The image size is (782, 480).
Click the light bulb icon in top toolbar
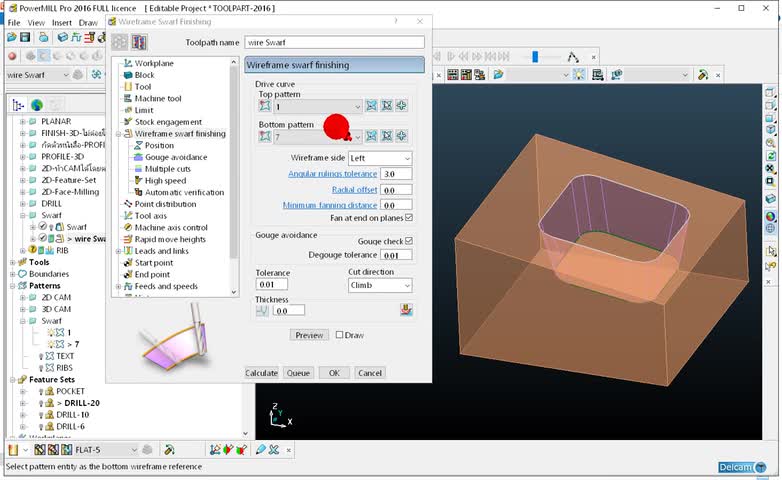(579, 75)
